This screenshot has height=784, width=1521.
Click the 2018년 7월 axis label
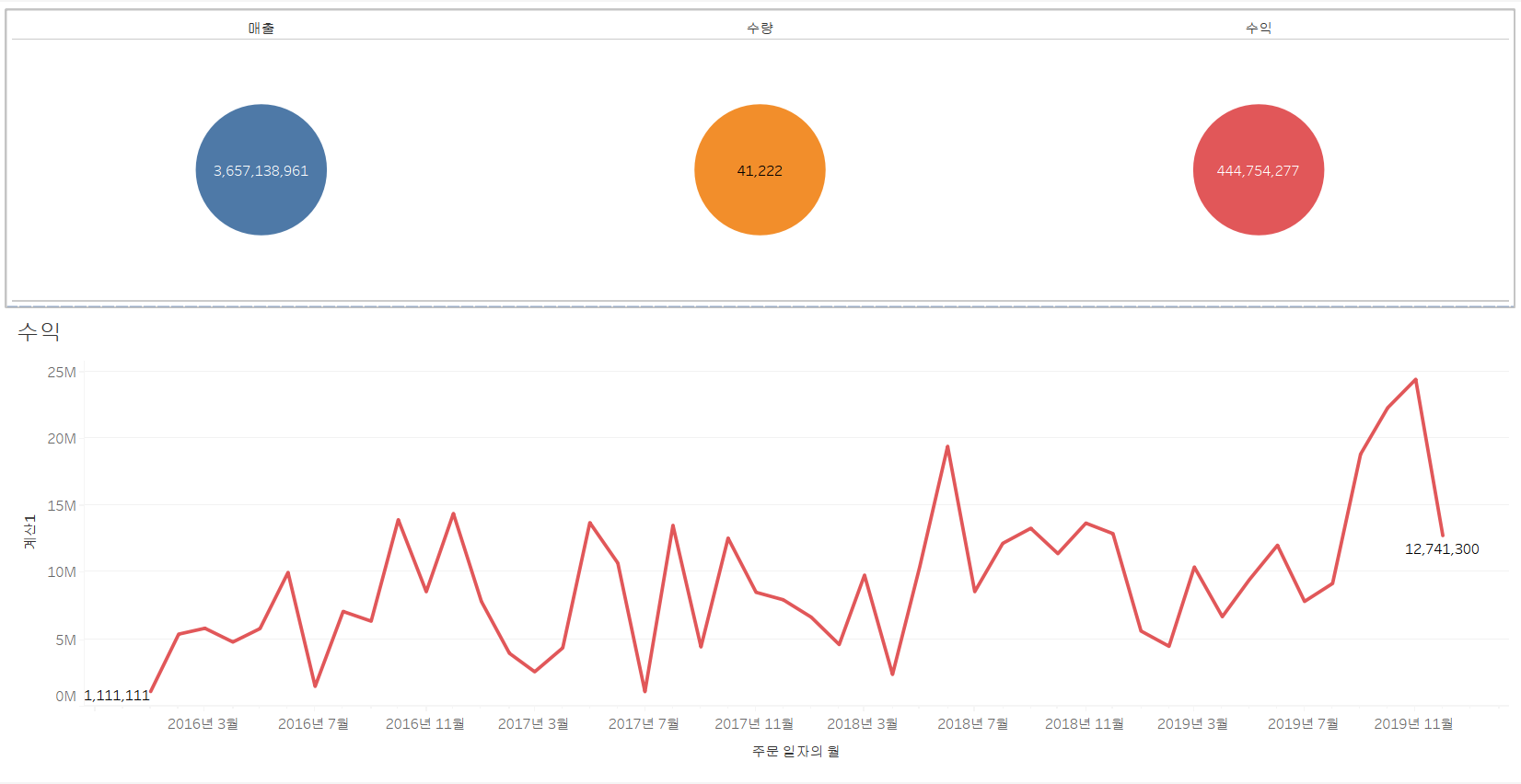(972, 724)
